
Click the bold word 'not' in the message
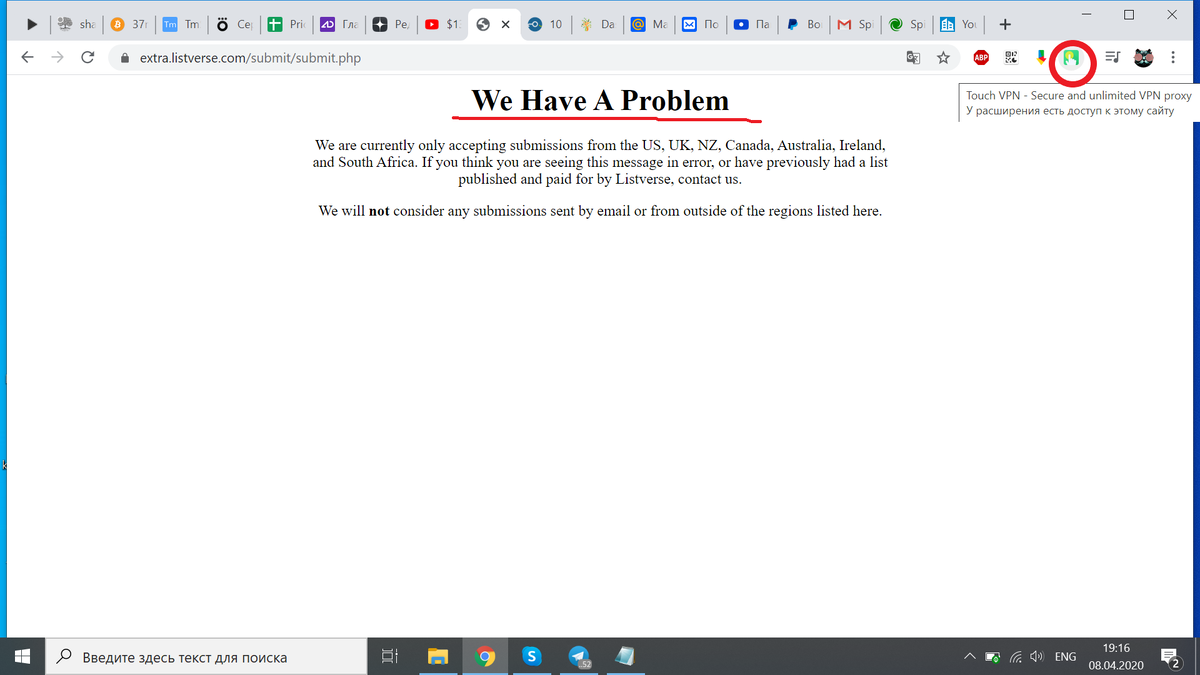(379, 211)
